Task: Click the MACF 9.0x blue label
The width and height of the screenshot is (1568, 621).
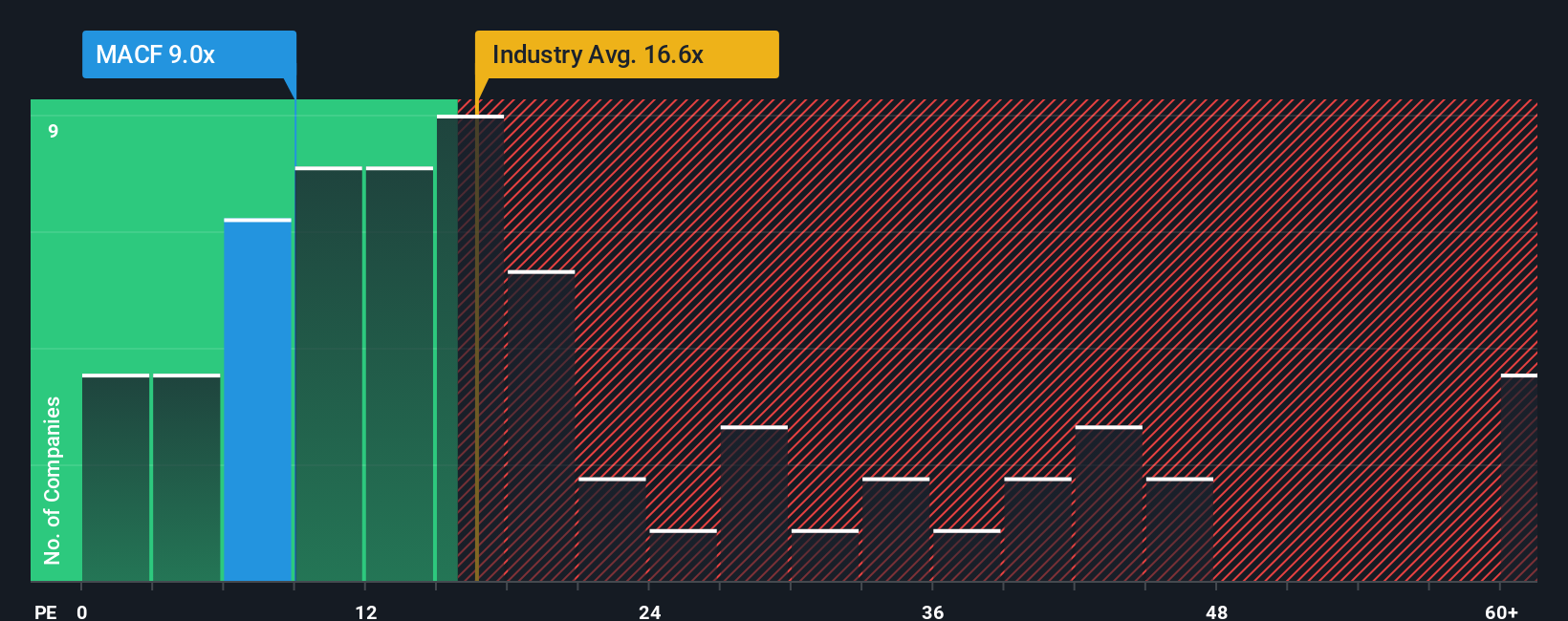Action: [x=189, y=54]
